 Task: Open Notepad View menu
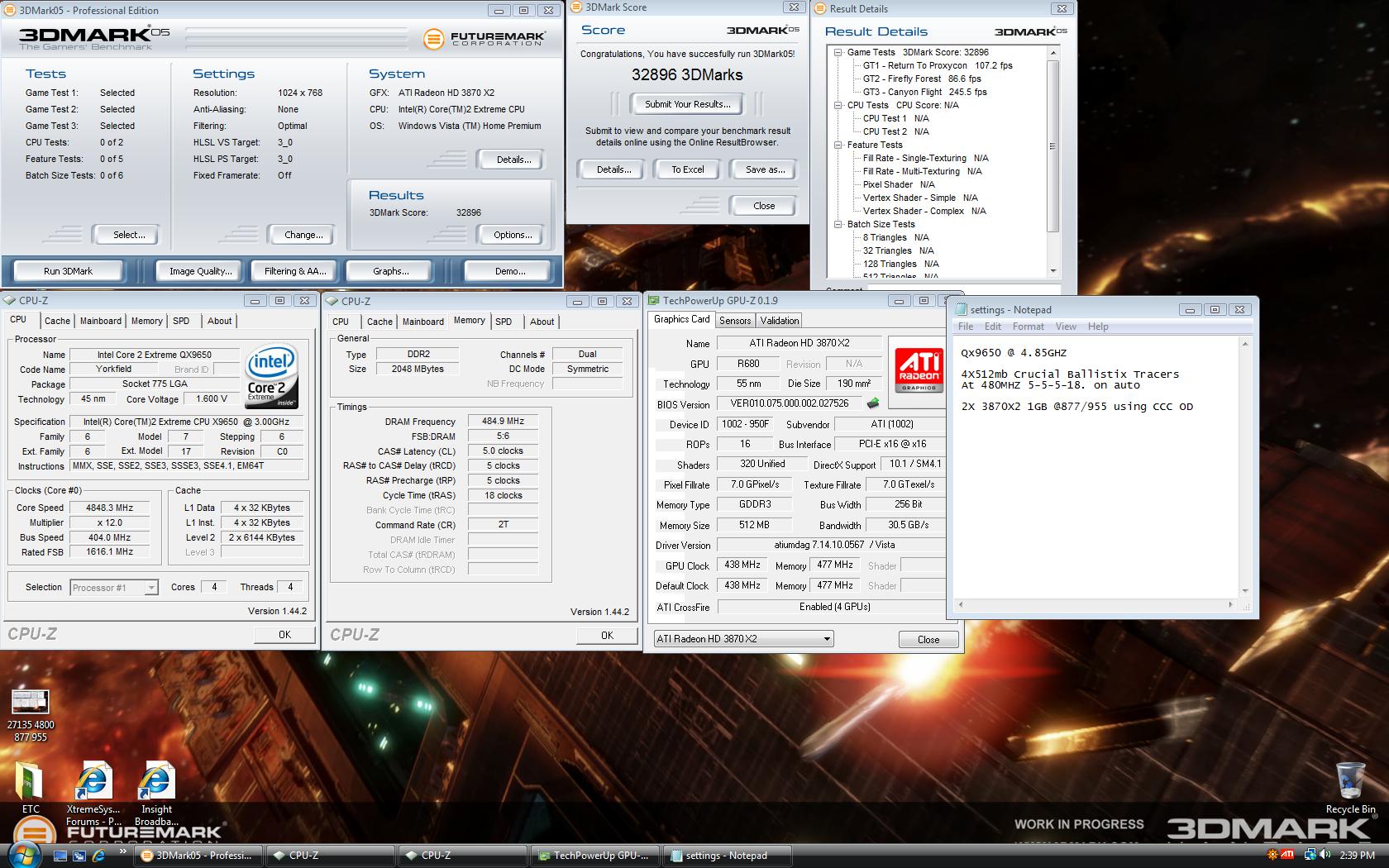(x=1066, y=327)
